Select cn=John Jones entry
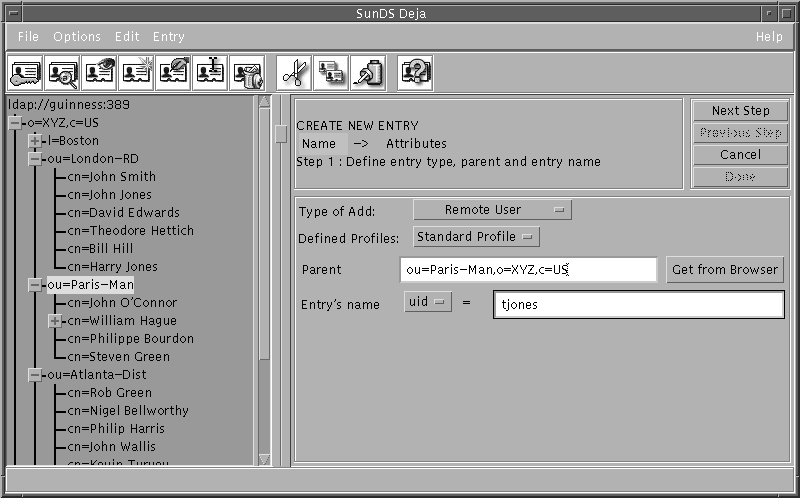 [x=110, y=194]
